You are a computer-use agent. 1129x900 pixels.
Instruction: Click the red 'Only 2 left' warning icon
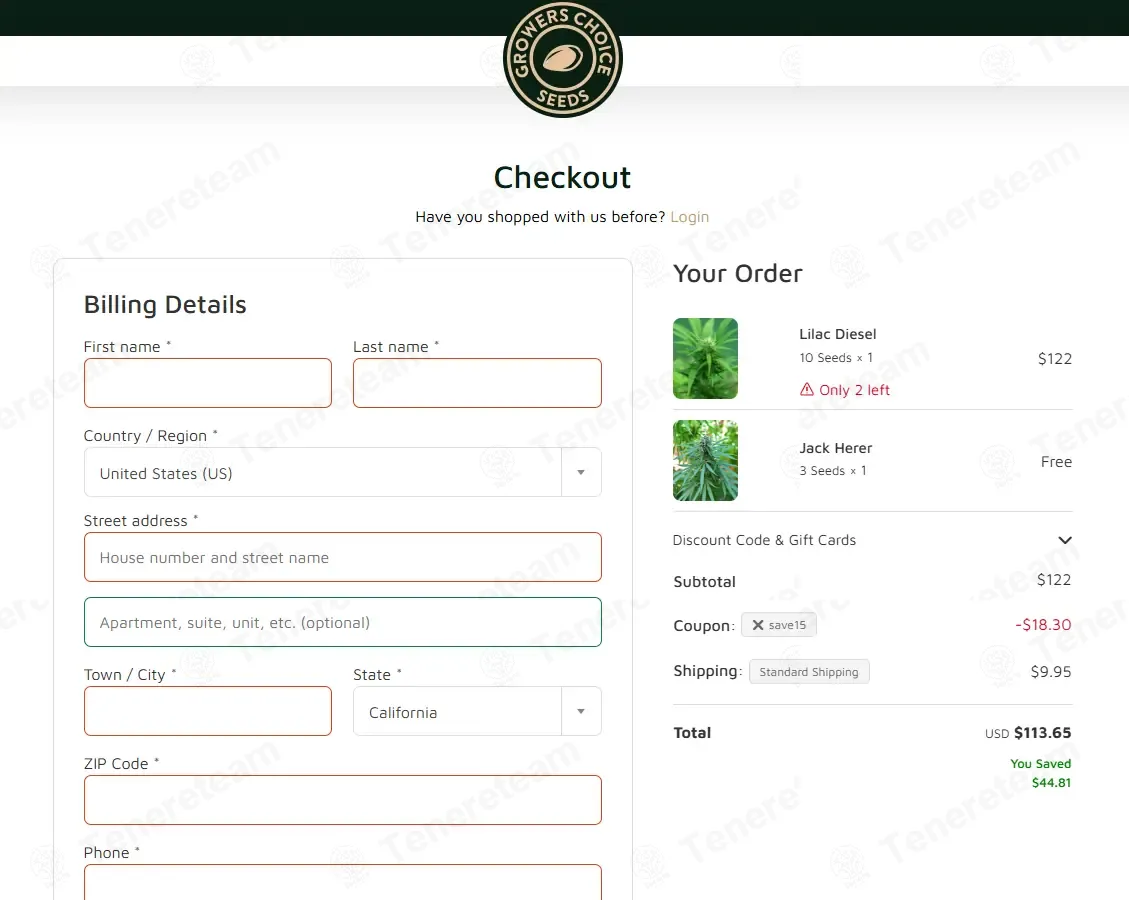coord(806,390)
